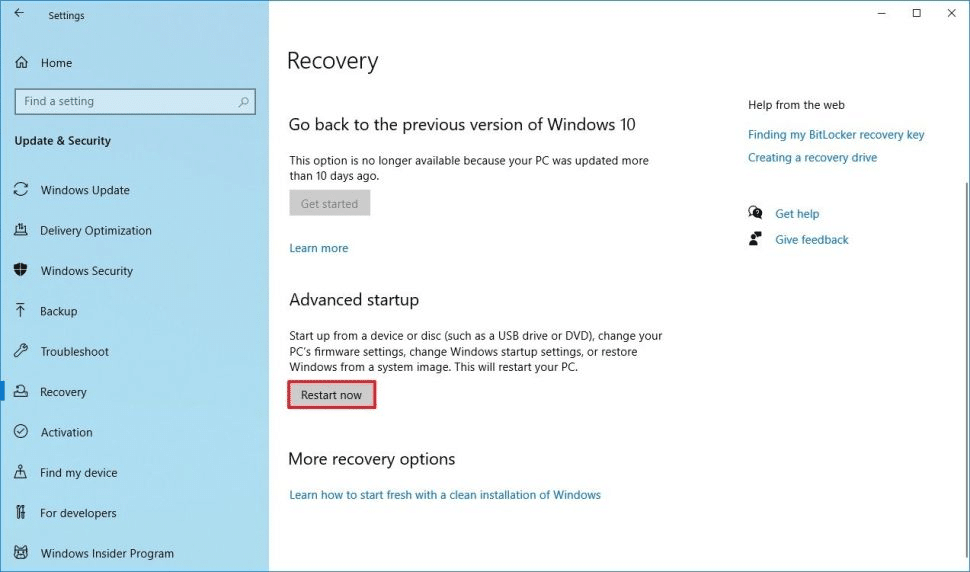The image size is (970, 572).
Task: Open Windows Insider Program settings
Action: (x=106, y=553)
